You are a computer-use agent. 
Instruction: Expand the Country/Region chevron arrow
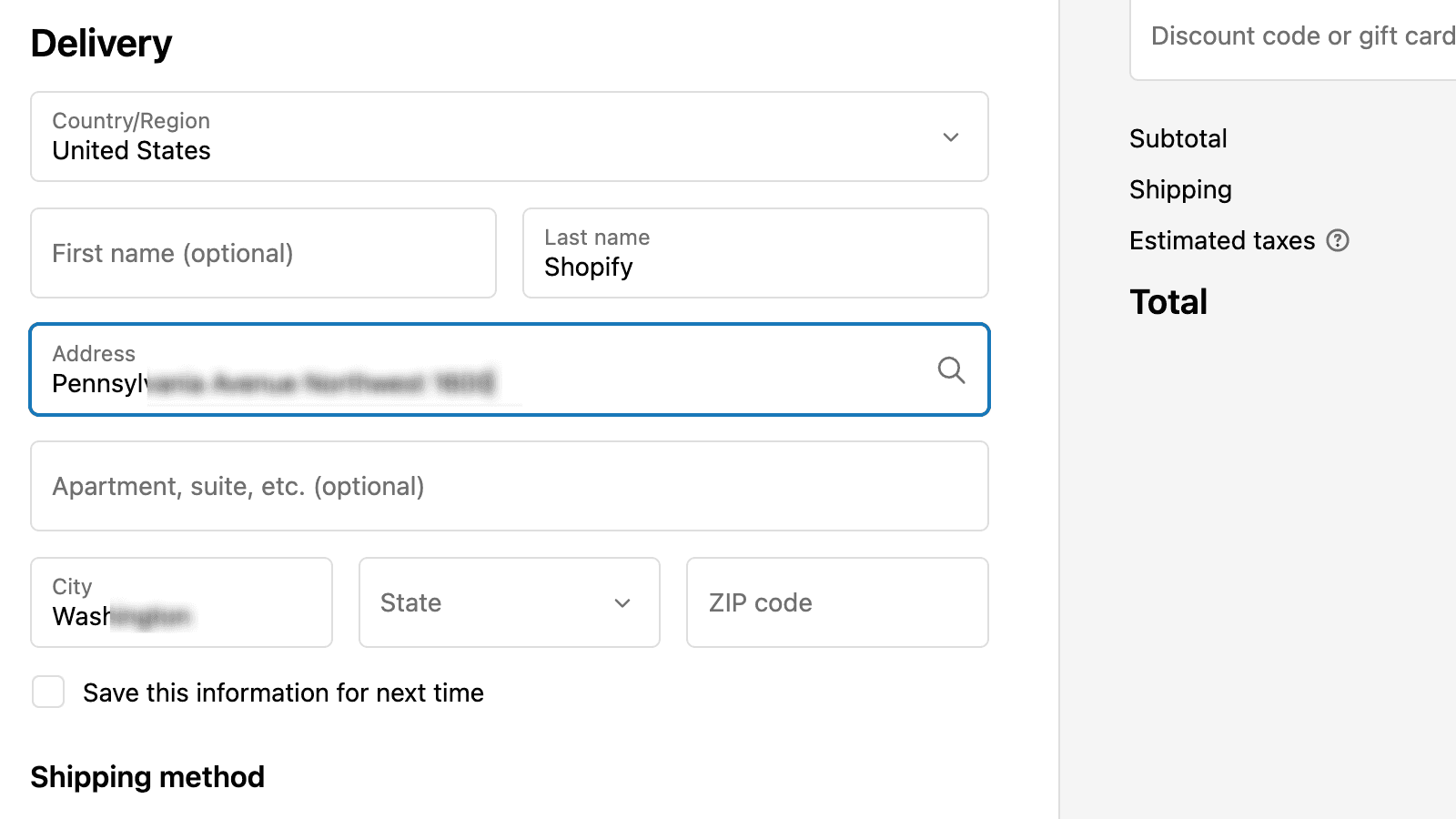[951, 137]
